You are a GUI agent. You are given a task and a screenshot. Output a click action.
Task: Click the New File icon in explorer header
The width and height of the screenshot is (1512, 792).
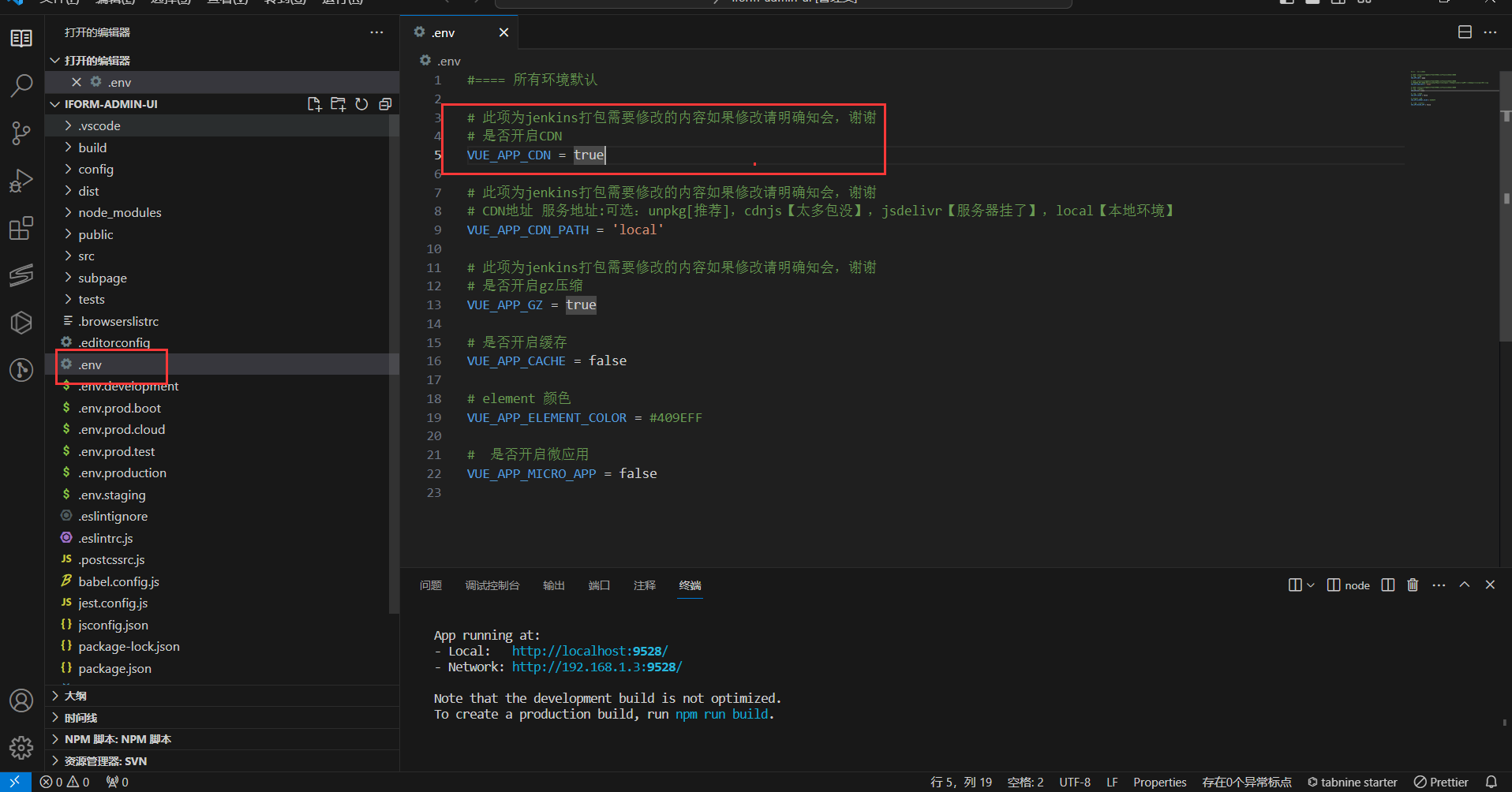point(314,104)
